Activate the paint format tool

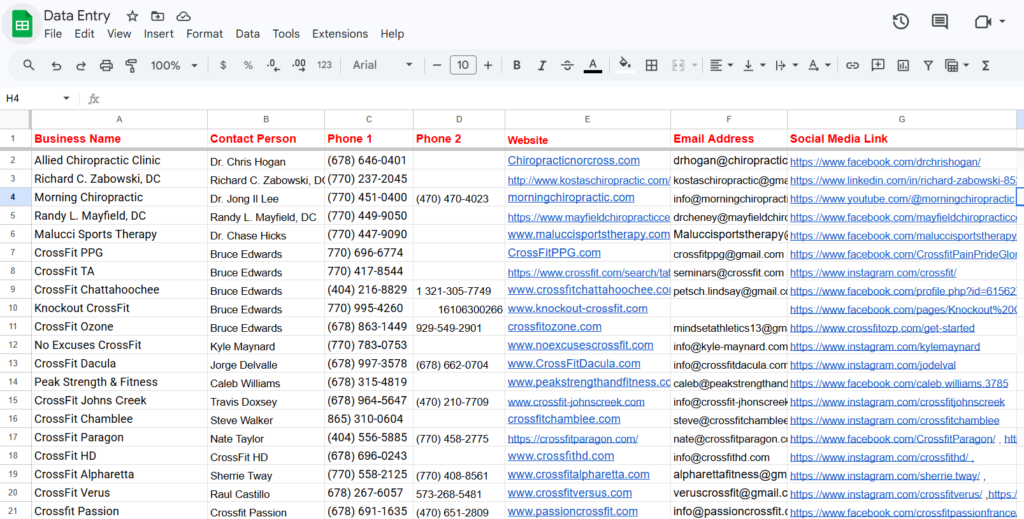point(131,65)
